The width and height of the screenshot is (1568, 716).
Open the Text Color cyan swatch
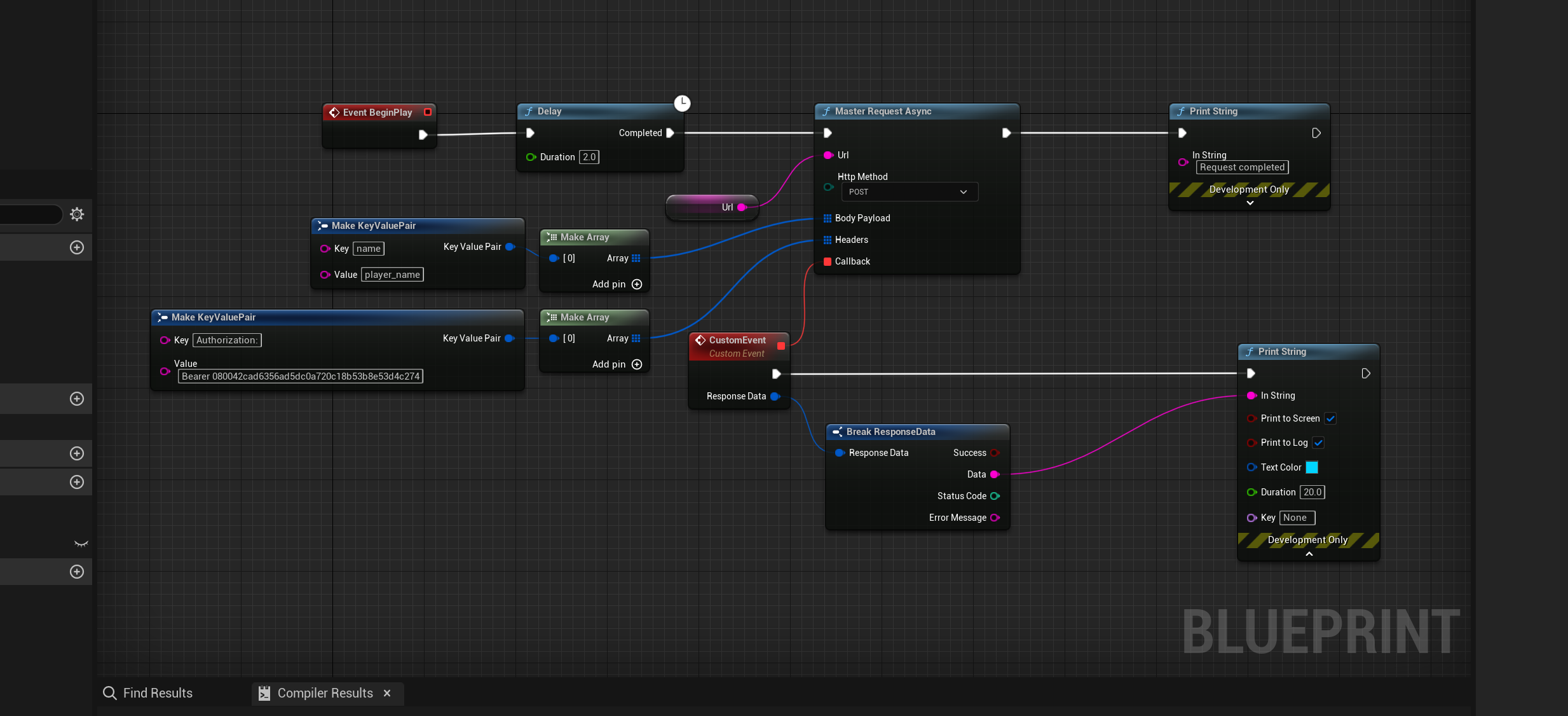coord(1312,467)
